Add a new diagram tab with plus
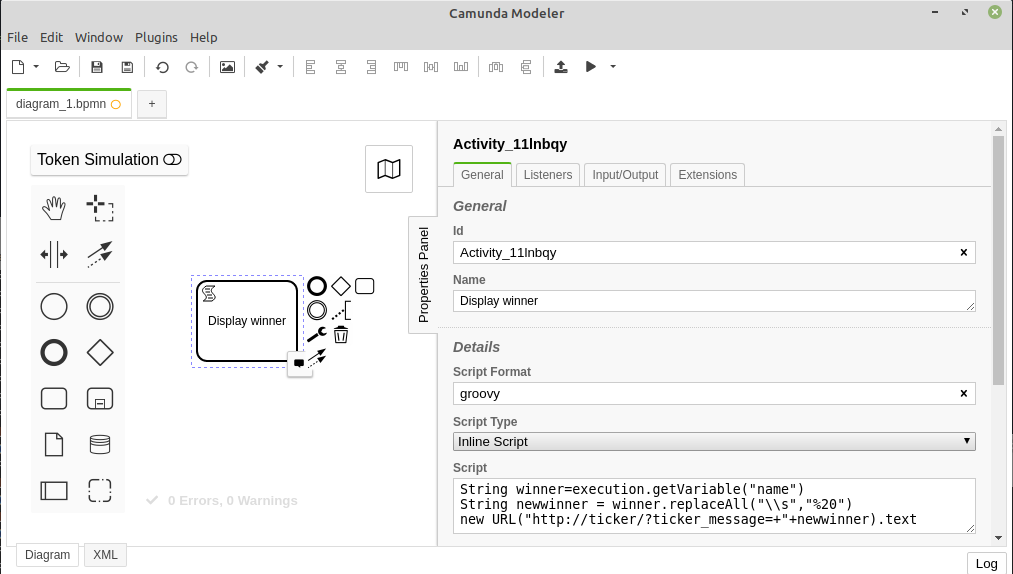1013x574 pixels. (152, 103)
